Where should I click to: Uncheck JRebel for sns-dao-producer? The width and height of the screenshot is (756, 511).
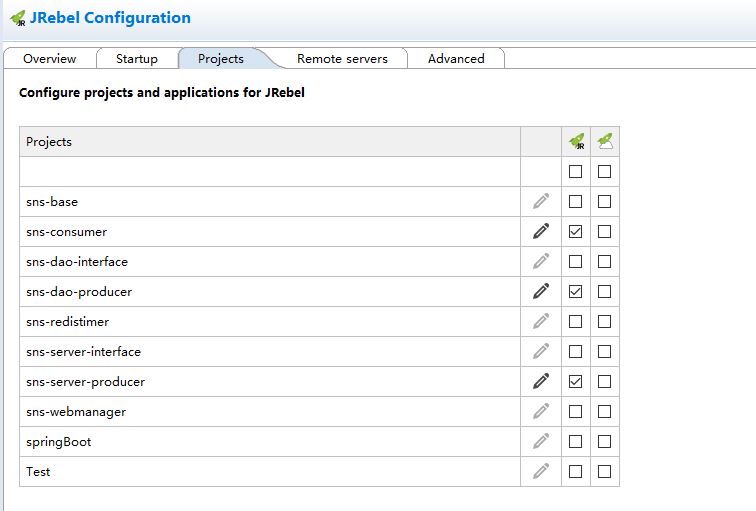[575, 291]
